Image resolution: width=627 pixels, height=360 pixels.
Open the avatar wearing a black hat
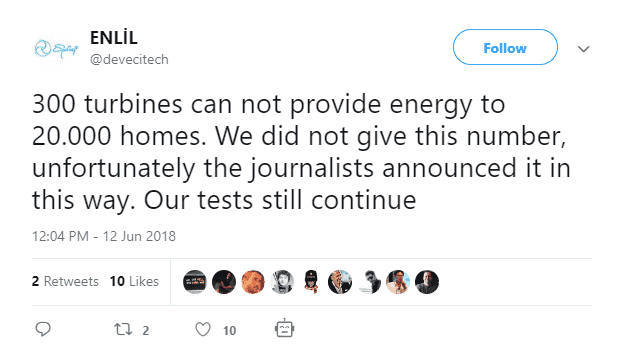[x=311, y=282]
